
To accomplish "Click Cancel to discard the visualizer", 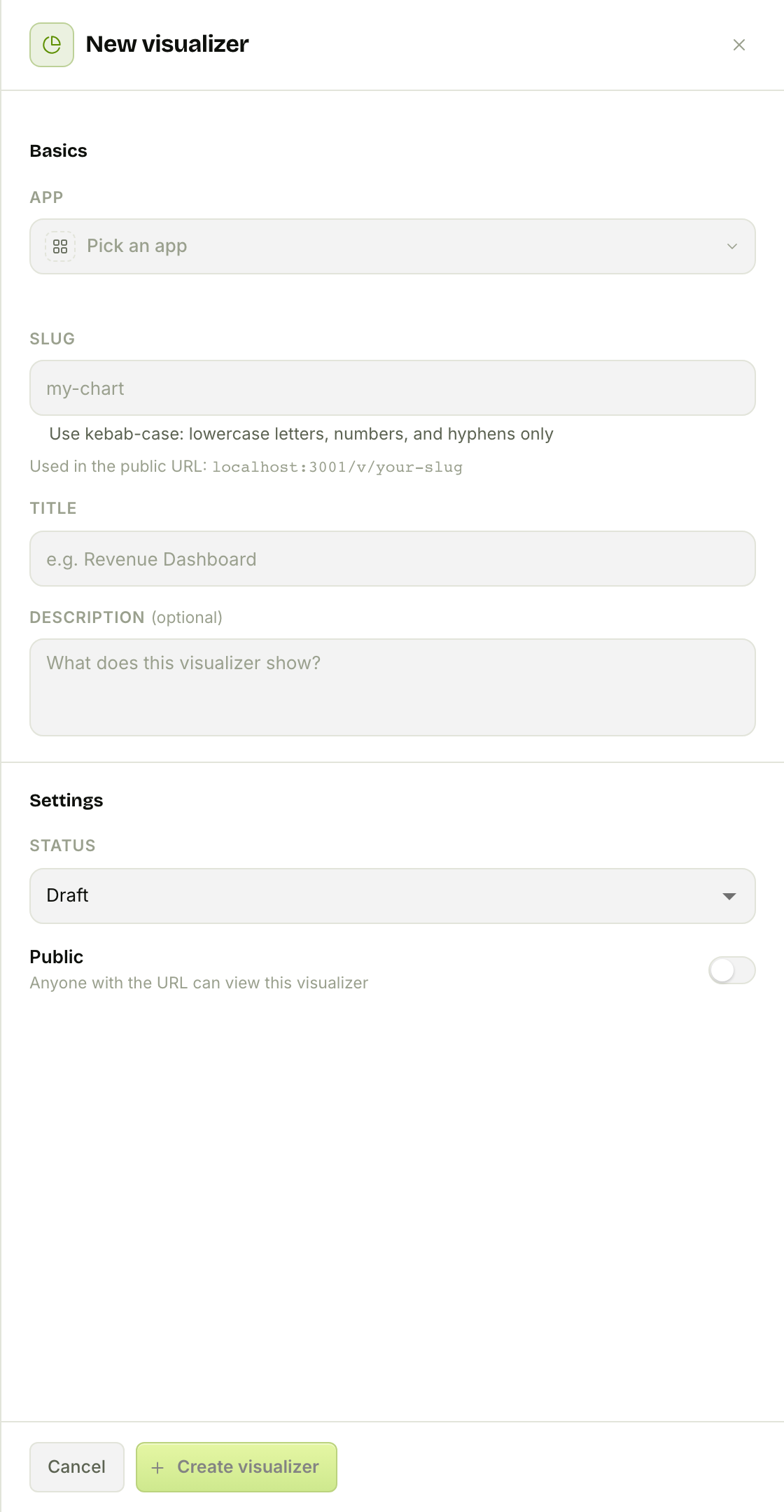I will (x=77, y=1467).
